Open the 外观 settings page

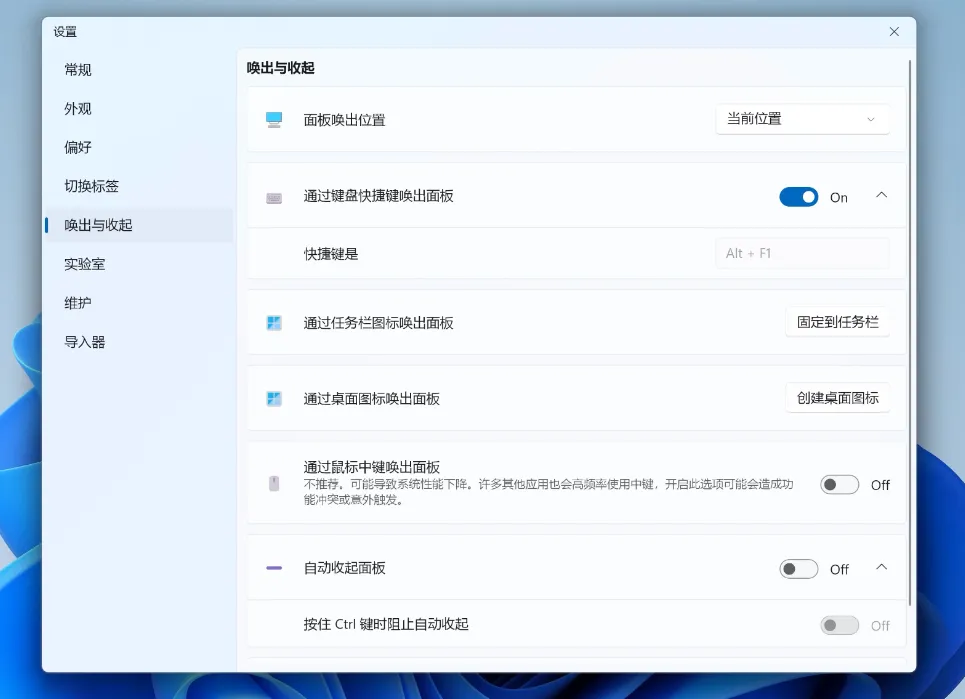139,109
